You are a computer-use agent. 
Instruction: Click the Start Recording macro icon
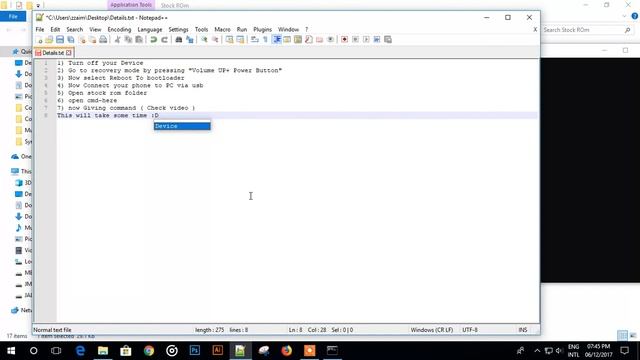click(344, 40)
